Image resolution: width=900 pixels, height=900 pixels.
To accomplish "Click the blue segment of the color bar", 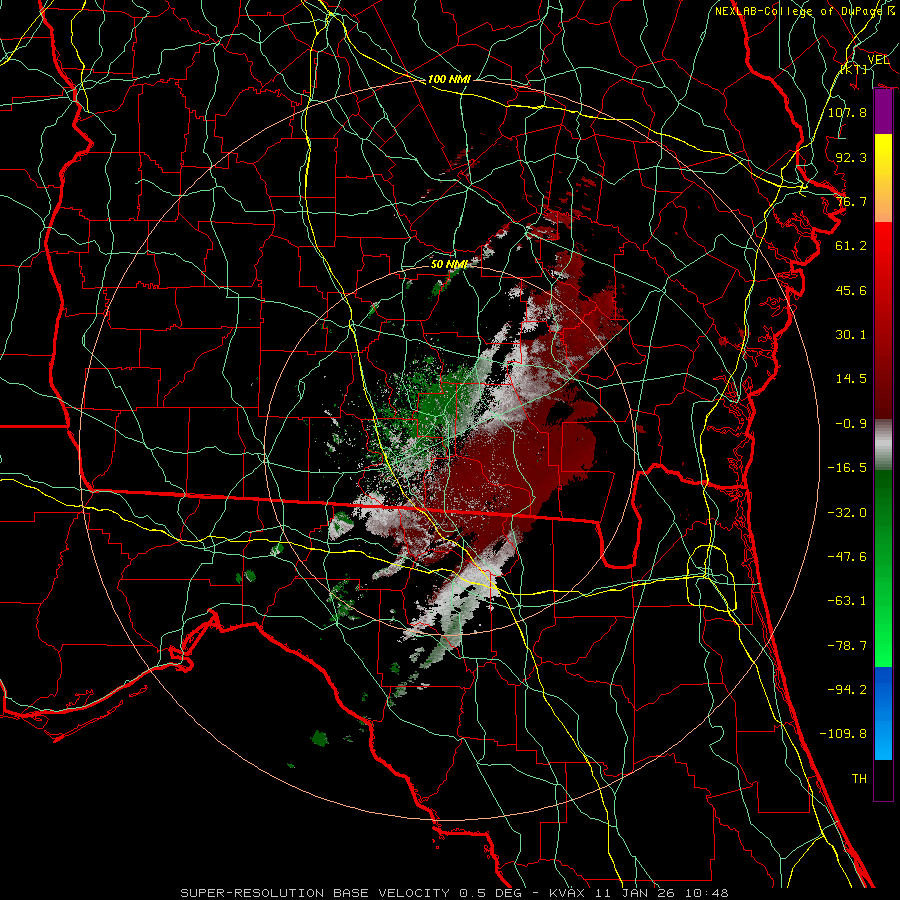I will click(x=883, y=713).
